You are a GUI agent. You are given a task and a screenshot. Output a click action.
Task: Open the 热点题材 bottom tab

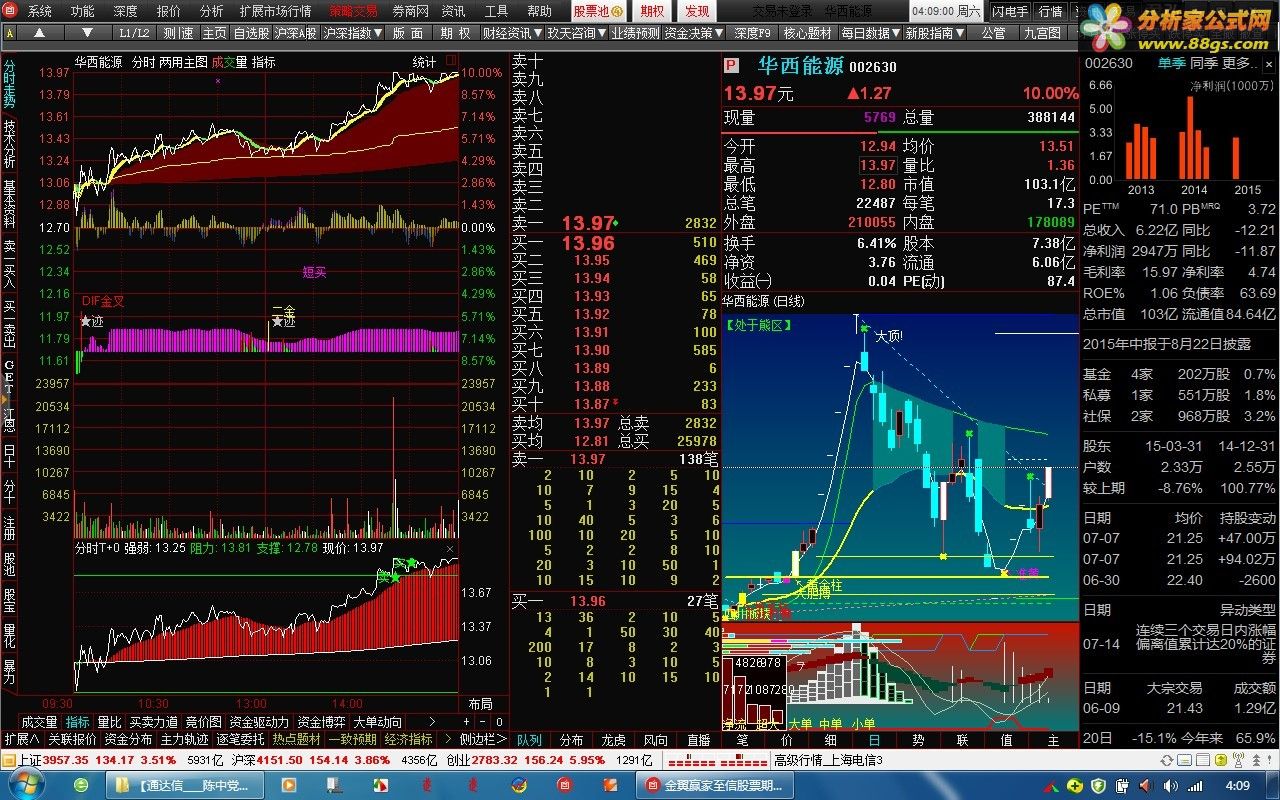(297, 739)
